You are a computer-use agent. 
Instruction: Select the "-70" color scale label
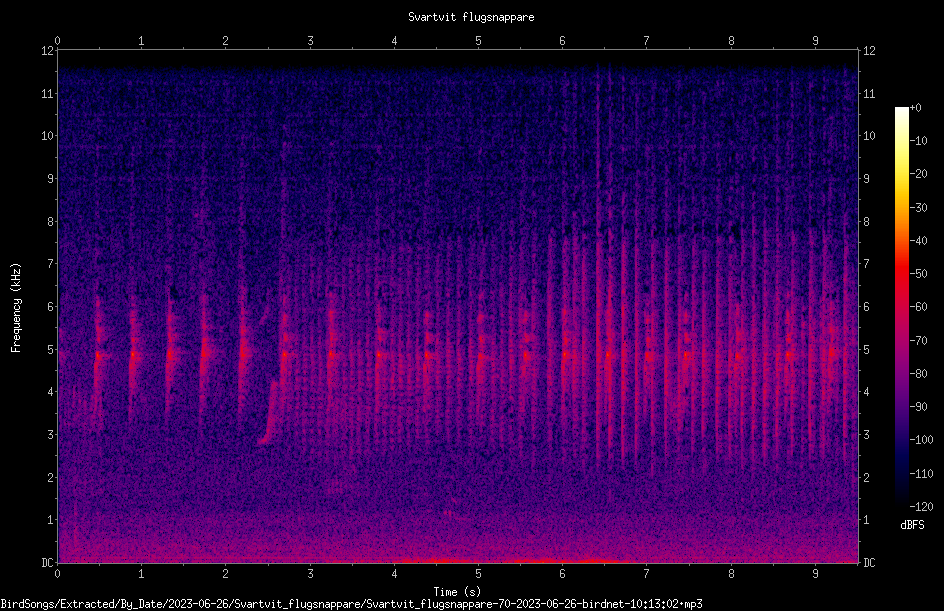pos(919,341)
